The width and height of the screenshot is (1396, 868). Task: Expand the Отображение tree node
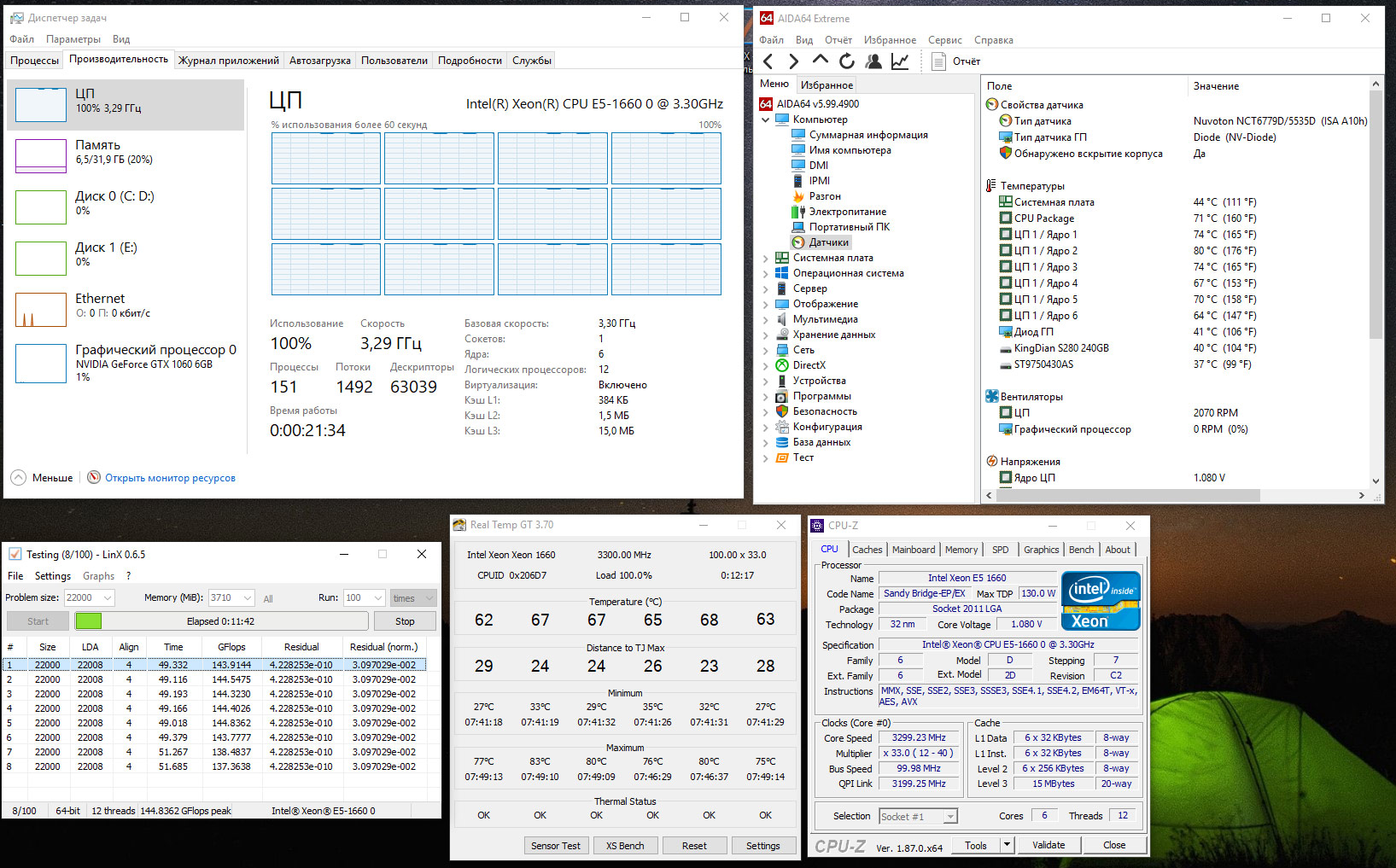766,304
